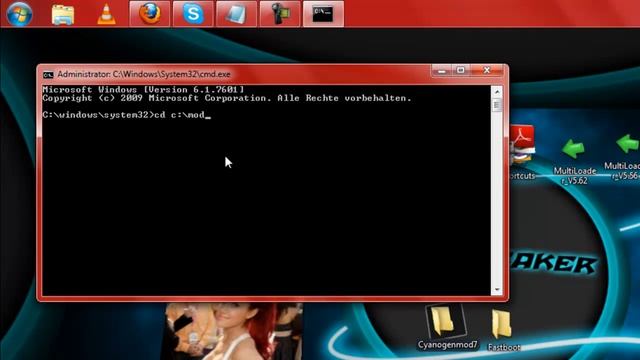The image size is (640, 360).
Task: Select the MultiLoader_V5.62 desktop shortcut
Action: point(574,161)
